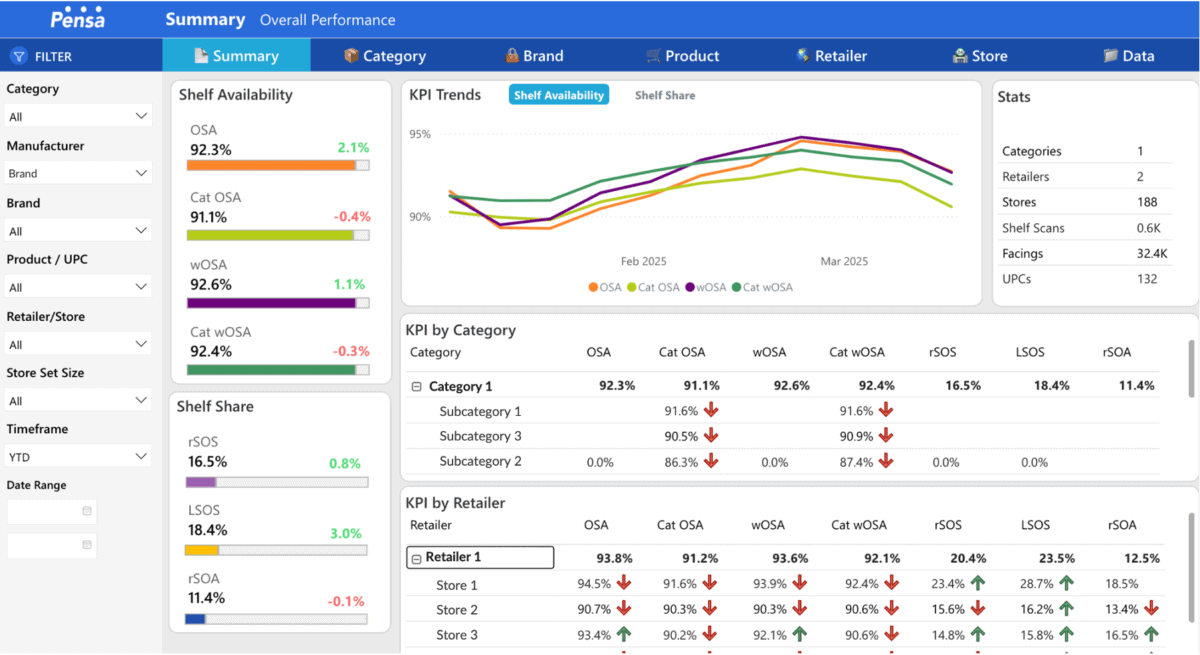Screen dimensions: 1200x655
Task: Open the Data tab
Action: pyautogui.click(x=1128, y=56)
